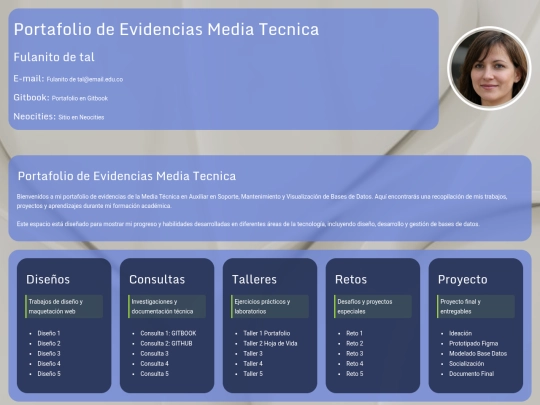
Task: Open the Socialización project item
Action: pyautogui.click(x=467, y=364)
